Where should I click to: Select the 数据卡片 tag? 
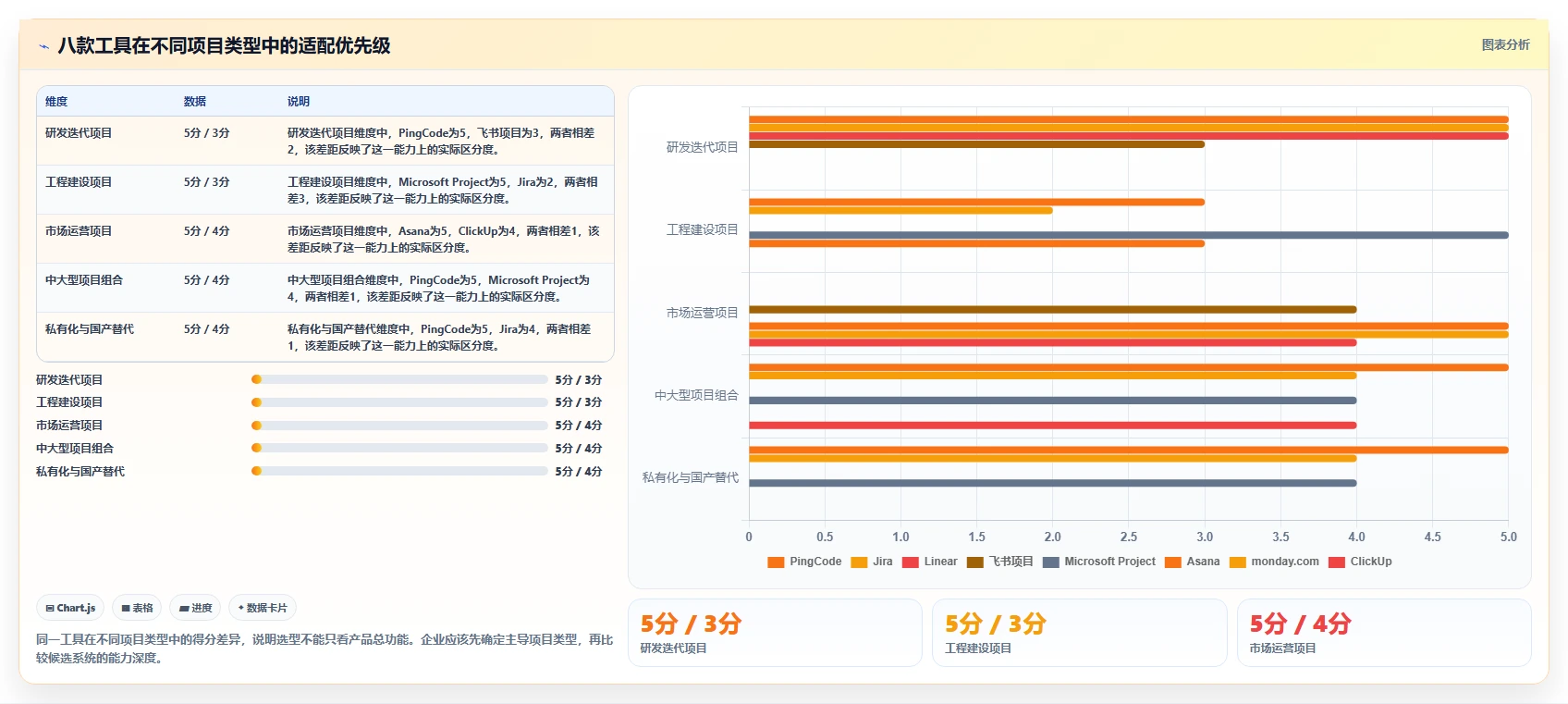point(263,608)
